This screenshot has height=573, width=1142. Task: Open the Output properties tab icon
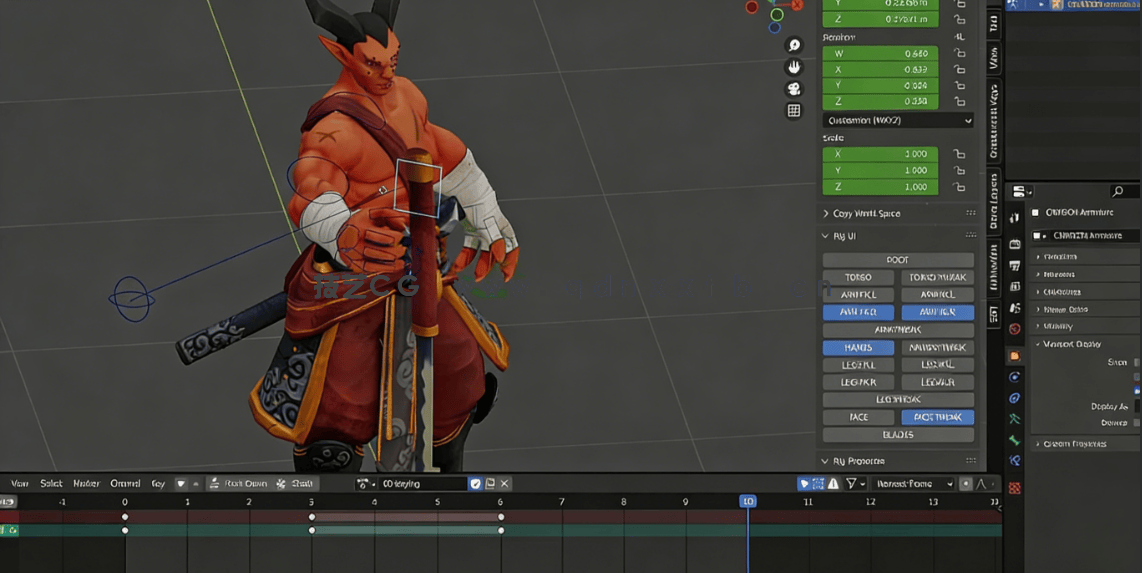click(x=1015, y=266)
